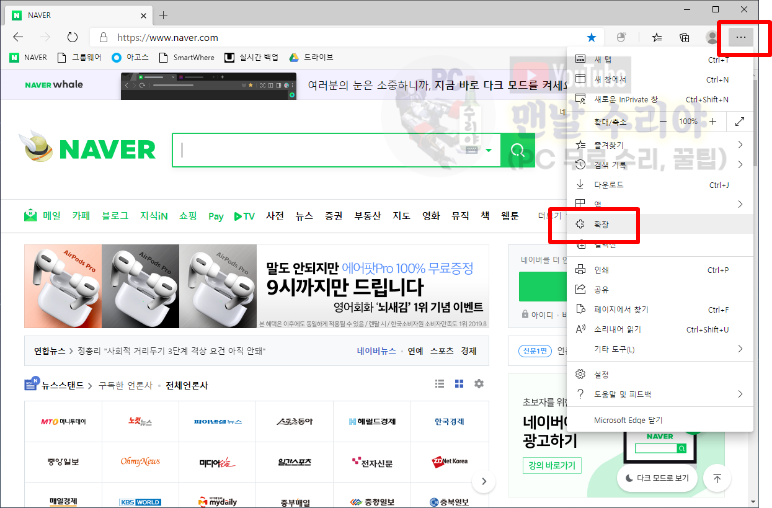Image resolution: width=772 pixels, height=508 pixels.
Task: Open 증권 in the Naver navigation
Action: [333, 216]
